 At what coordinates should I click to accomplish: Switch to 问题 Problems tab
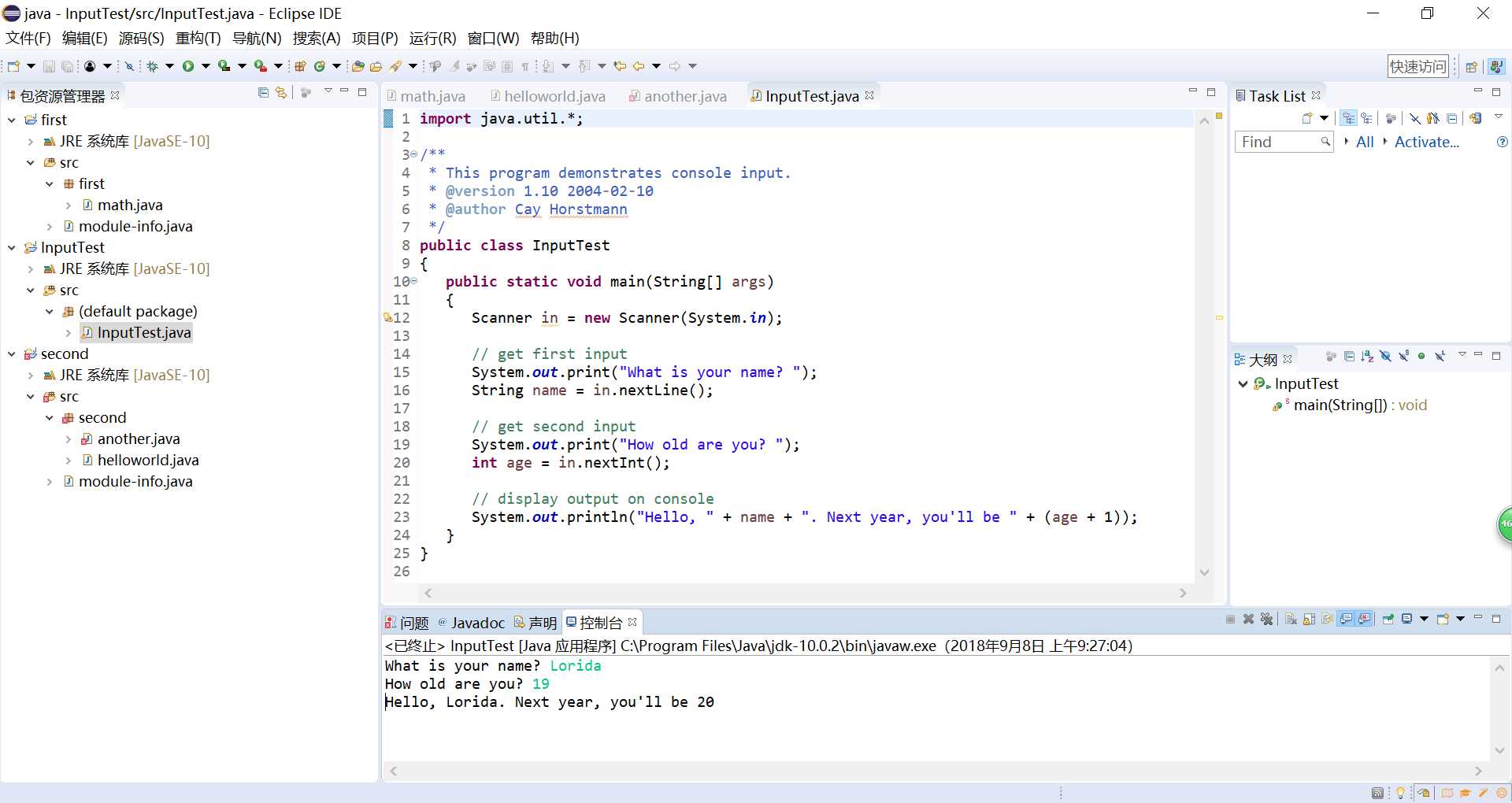point(407,623)
